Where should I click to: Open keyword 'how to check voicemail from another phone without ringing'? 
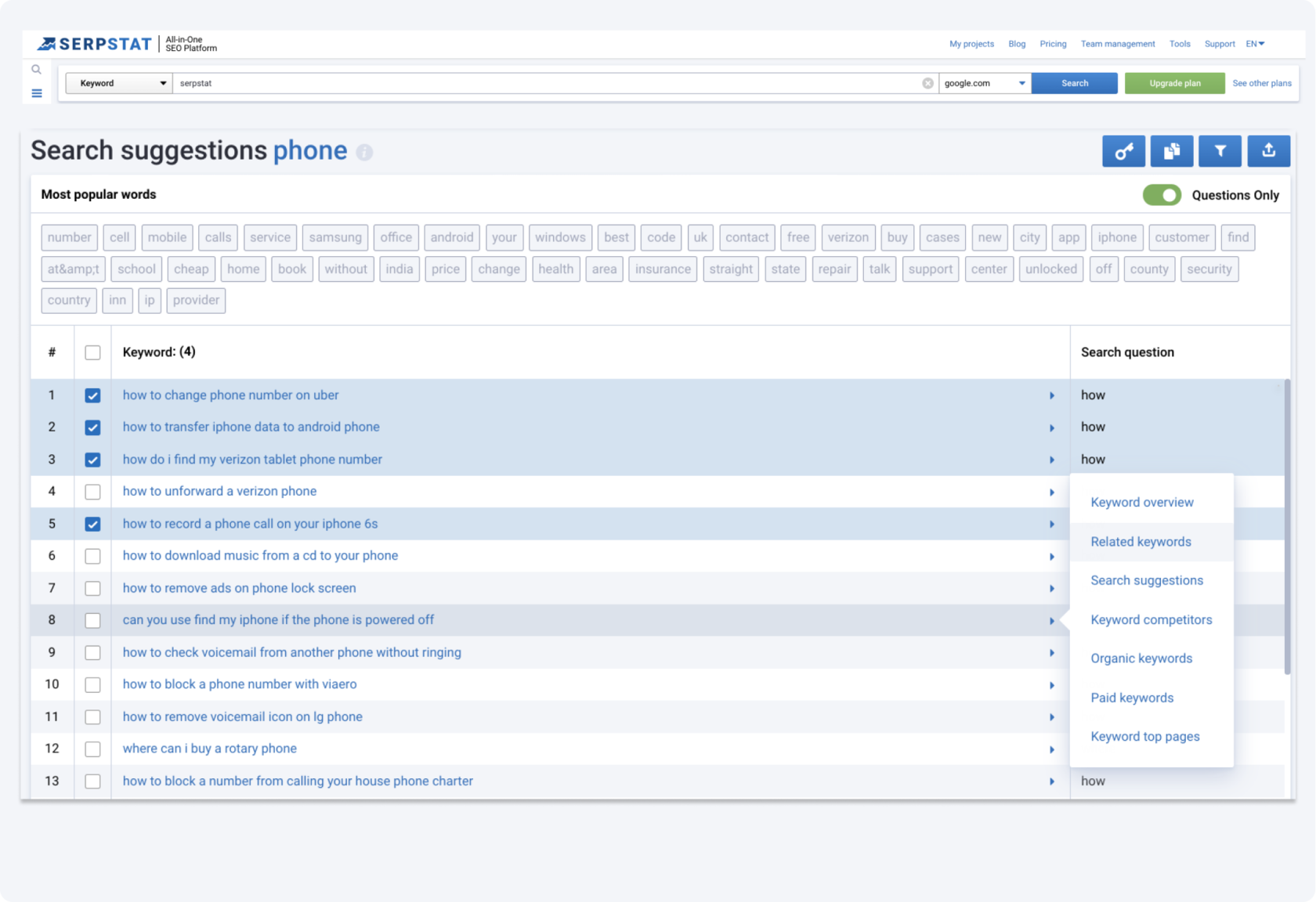(291, 652)
